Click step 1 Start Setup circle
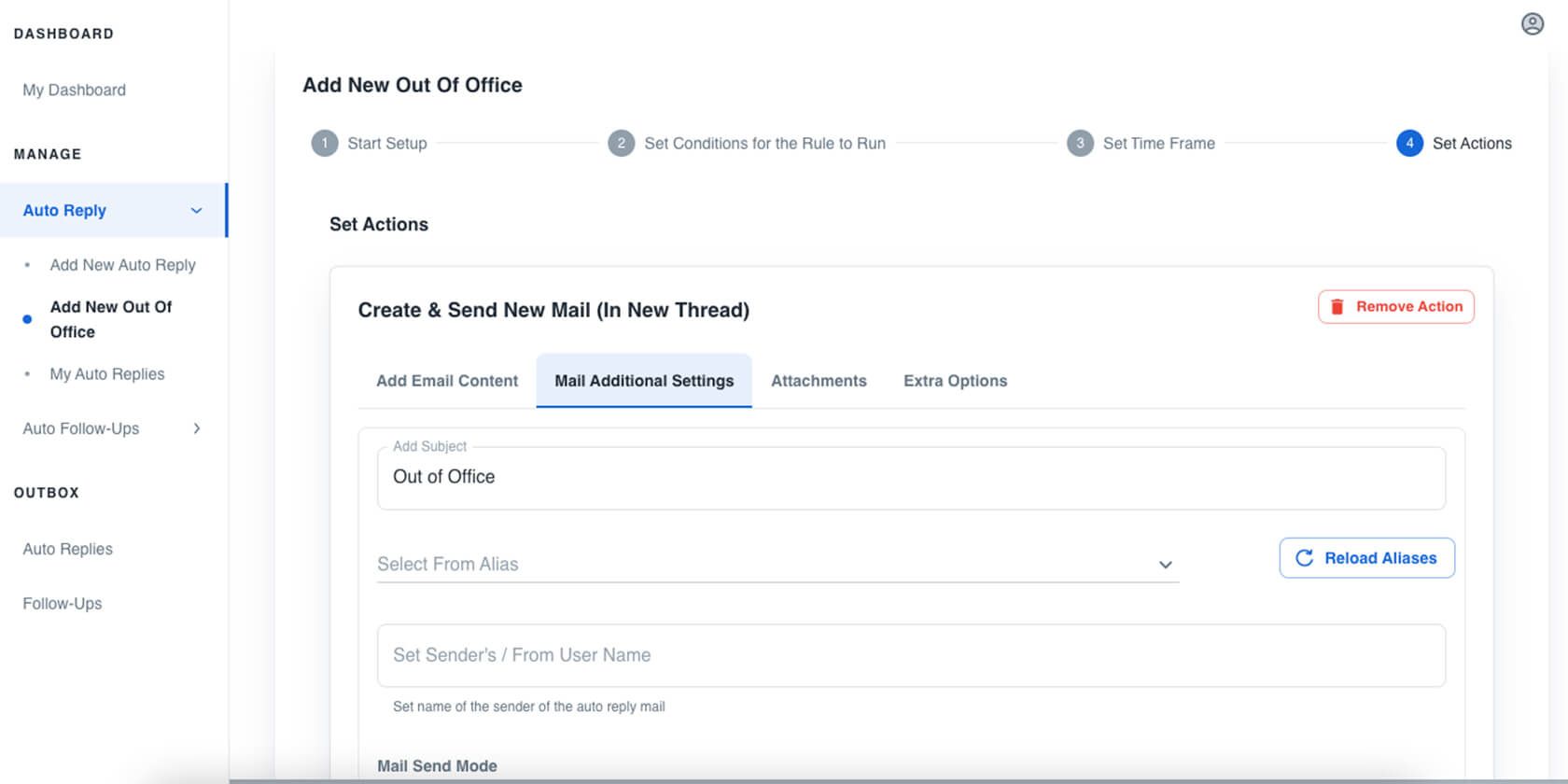 point(324,144)
